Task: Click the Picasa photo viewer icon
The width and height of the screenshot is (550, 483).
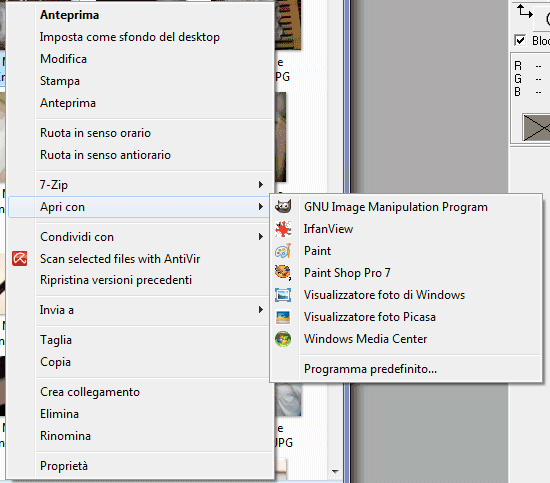Action: (283, 317)
